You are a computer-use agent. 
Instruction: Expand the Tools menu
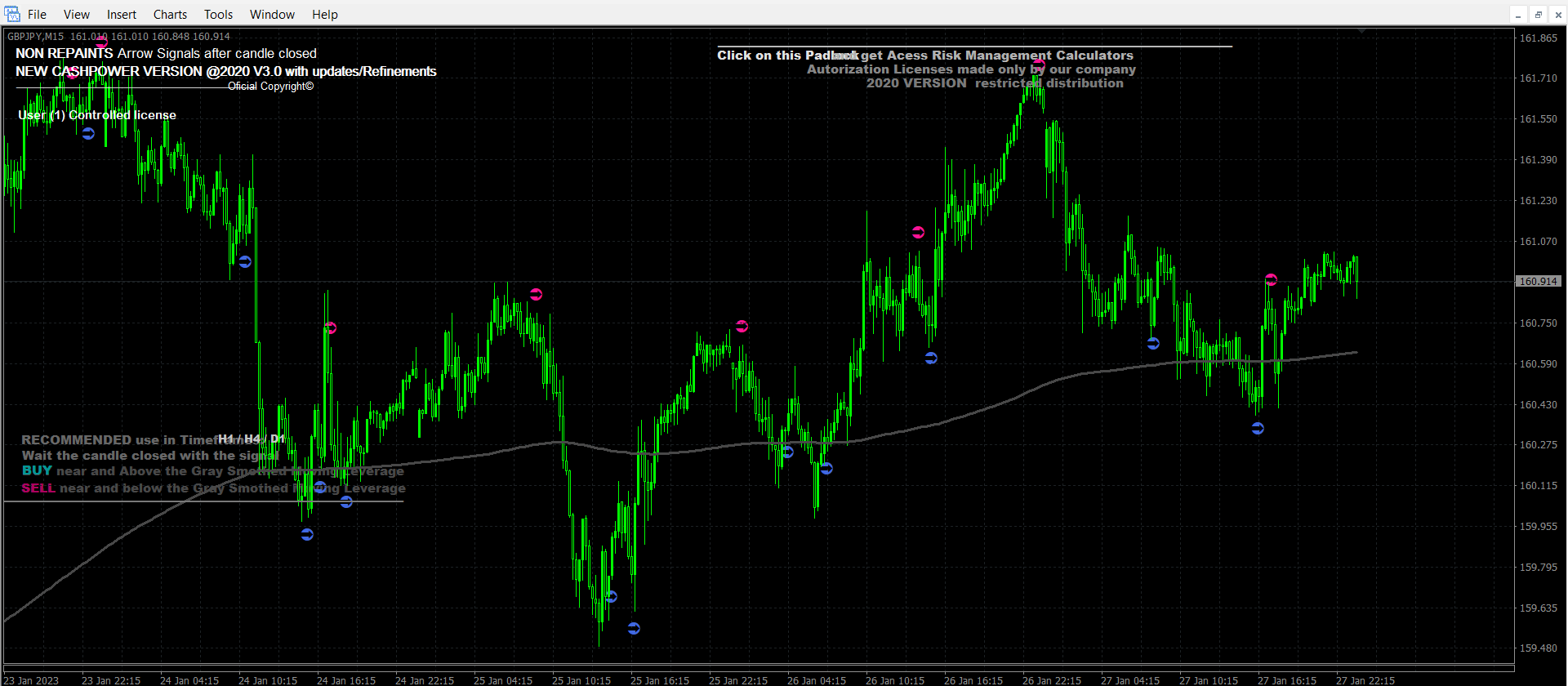click(x=218, y=14)
